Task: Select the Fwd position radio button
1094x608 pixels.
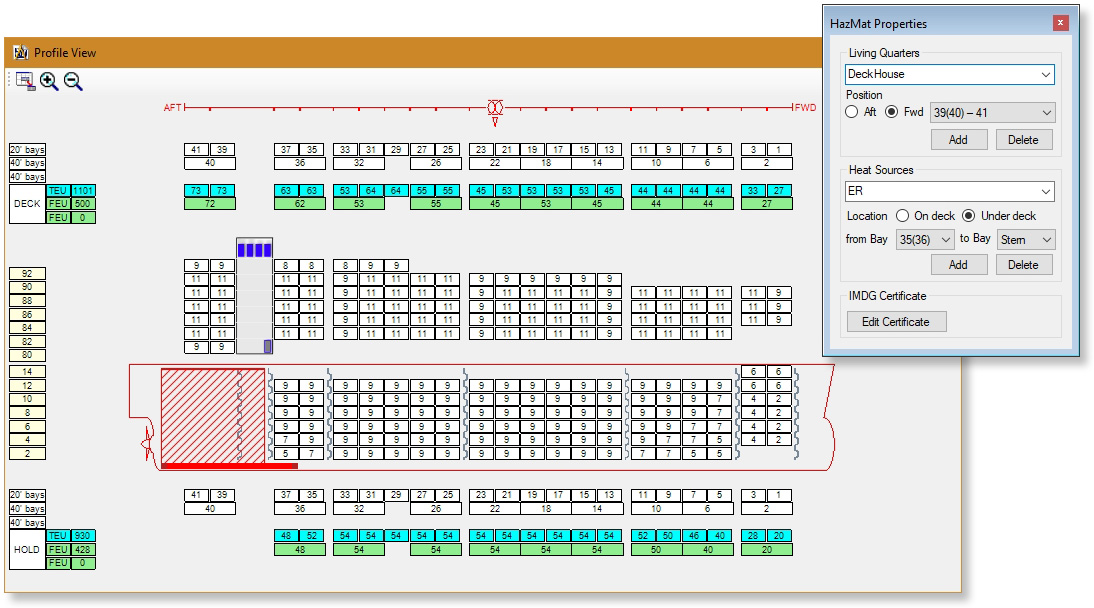Action: click(891, 112)
